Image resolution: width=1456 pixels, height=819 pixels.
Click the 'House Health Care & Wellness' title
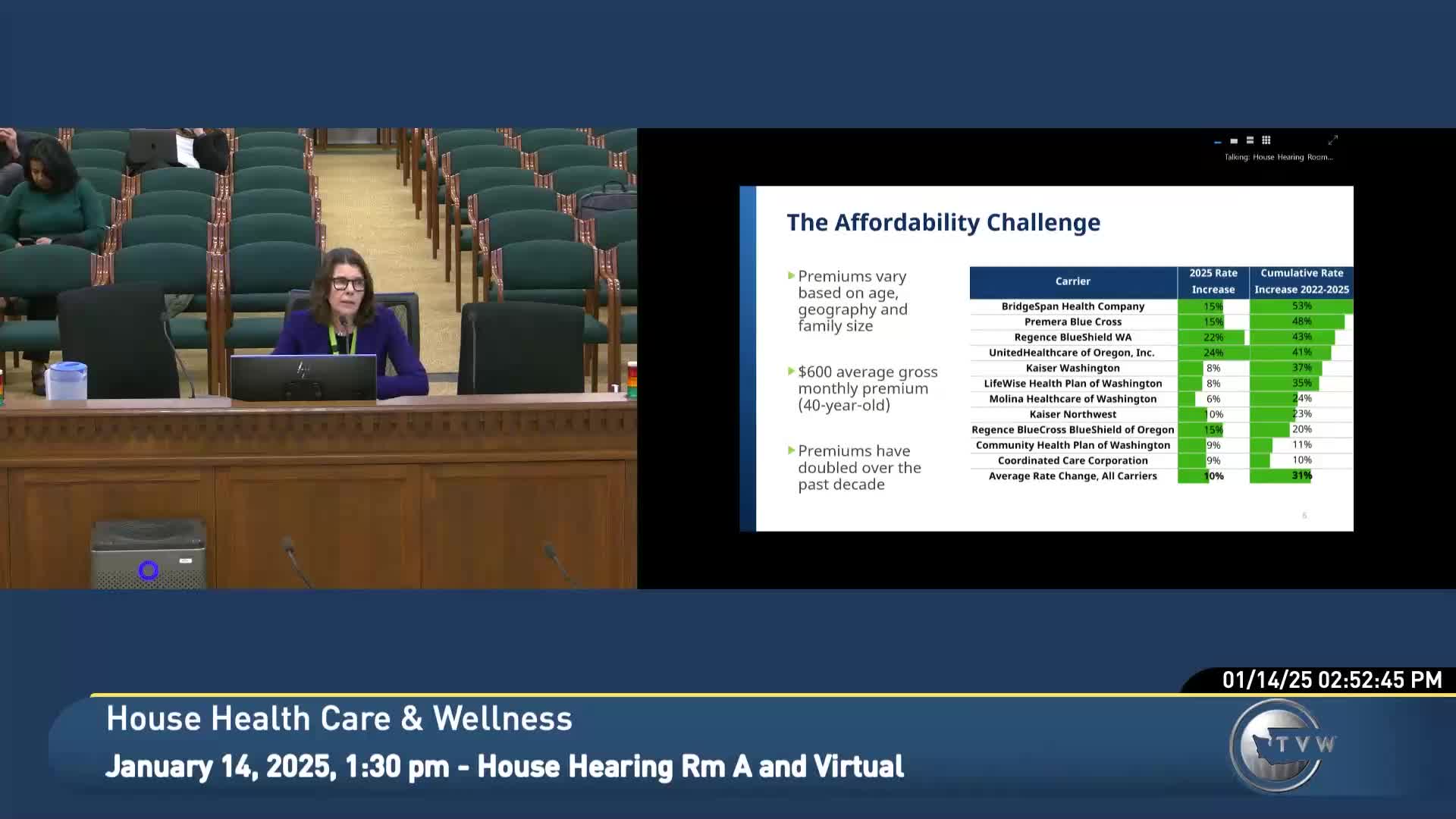[x=339, y=719]
